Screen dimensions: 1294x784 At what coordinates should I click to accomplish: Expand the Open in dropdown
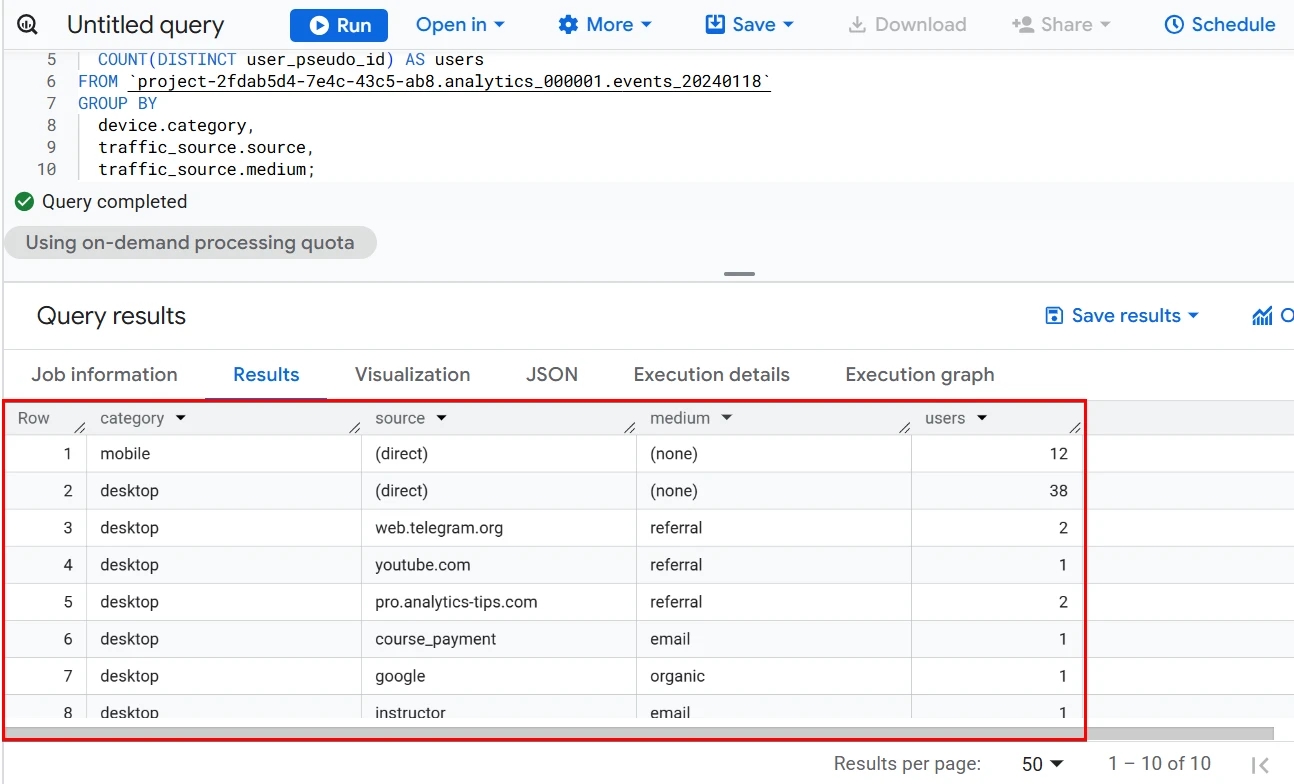[460, 25]
